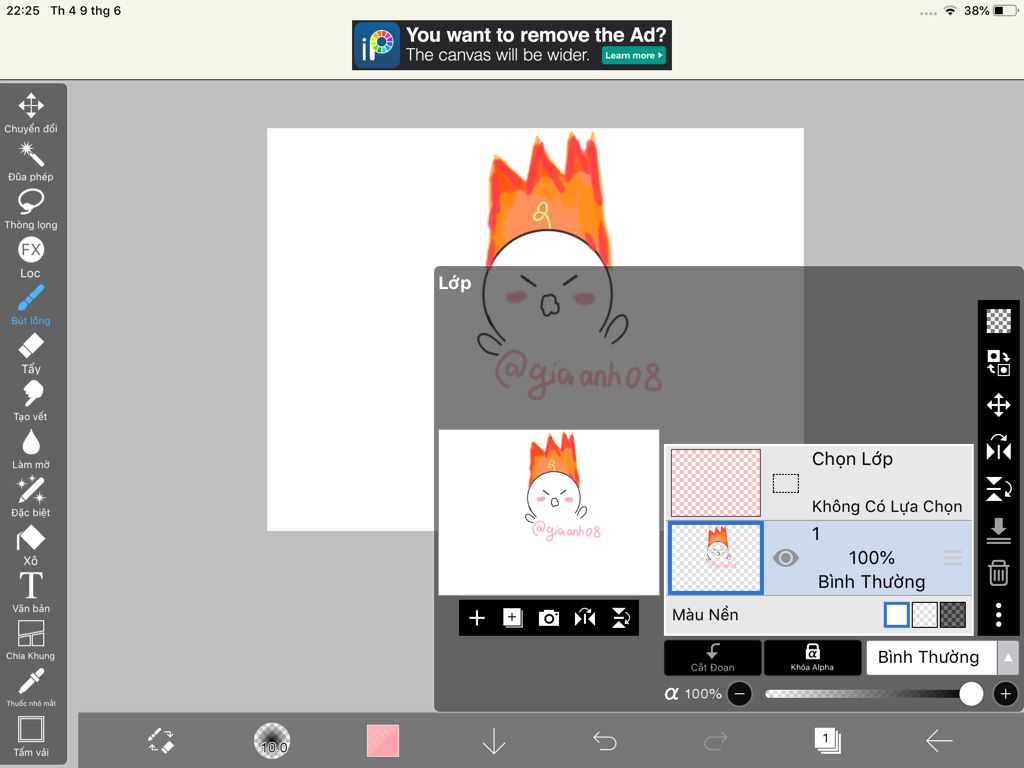The height and width of the screenshot is (768, 1024).
Task: Select the Chọn Lớp selection layer row
Action: tap(819, 483)
